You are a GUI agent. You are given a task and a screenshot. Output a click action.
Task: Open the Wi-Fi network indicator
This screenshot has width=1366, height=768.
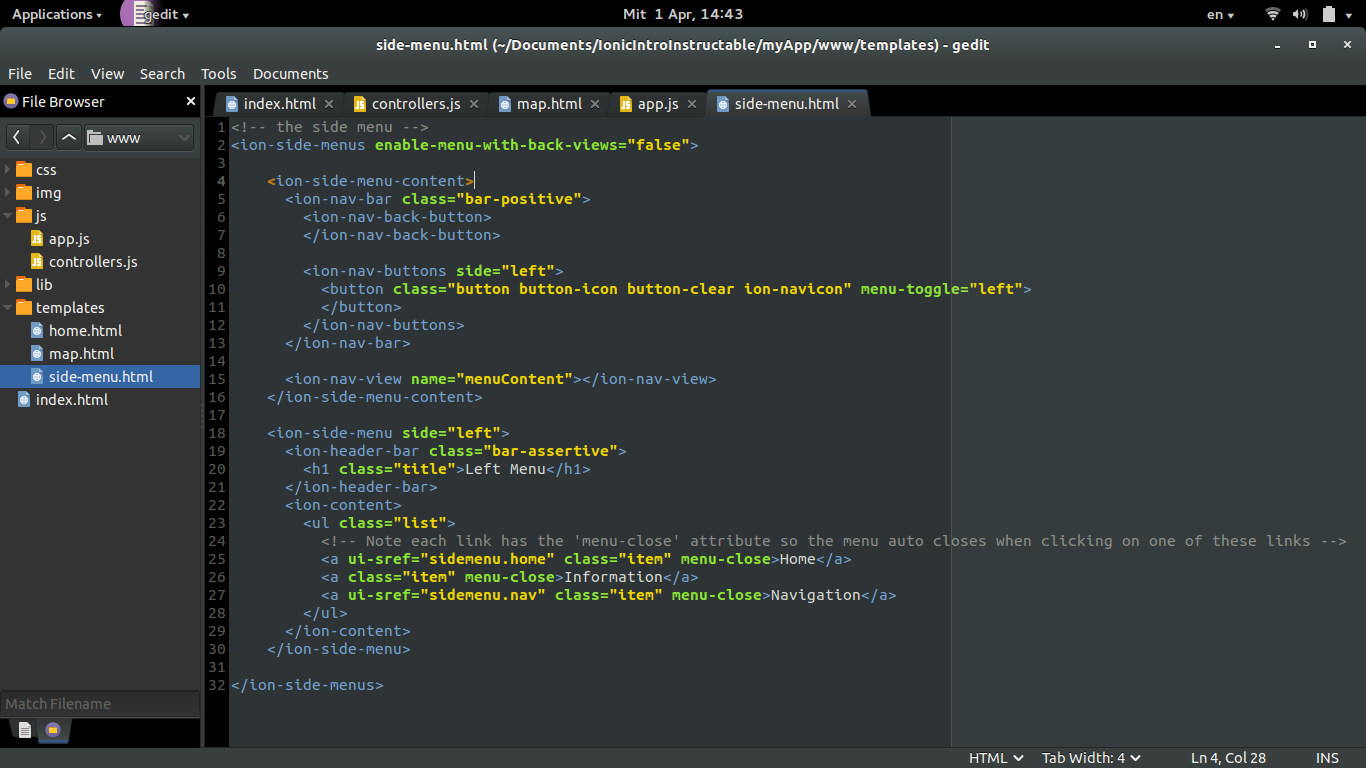click(x=1273, y=14)
